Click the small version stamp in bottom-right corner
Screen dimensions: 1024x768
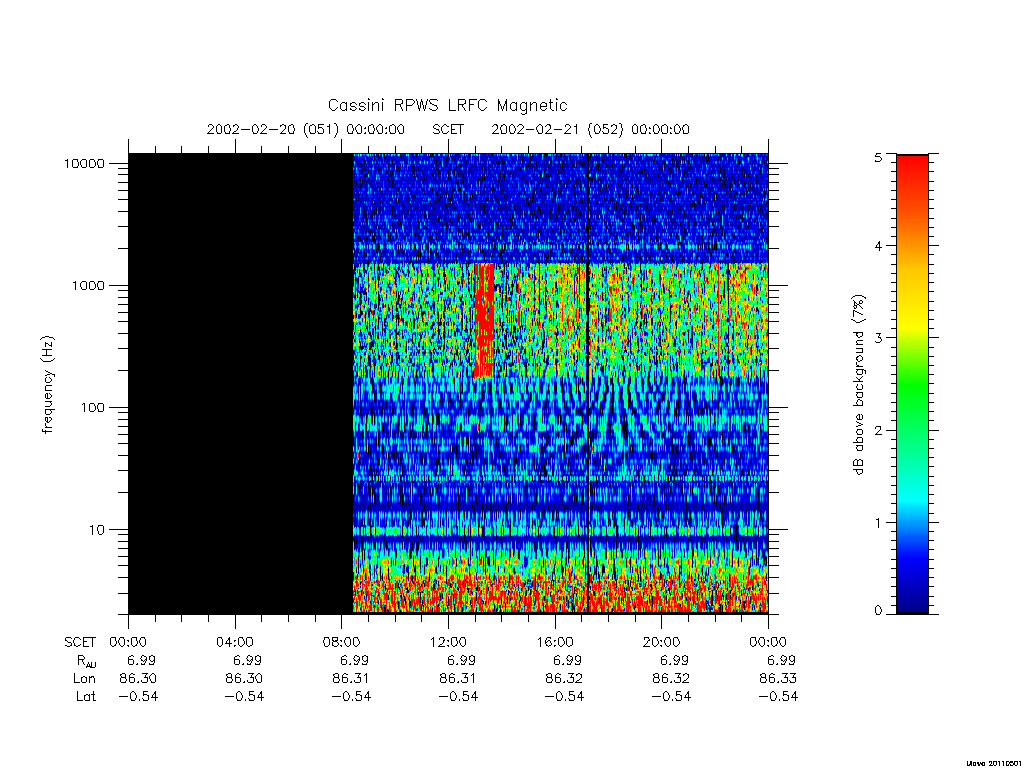(993, 763)
